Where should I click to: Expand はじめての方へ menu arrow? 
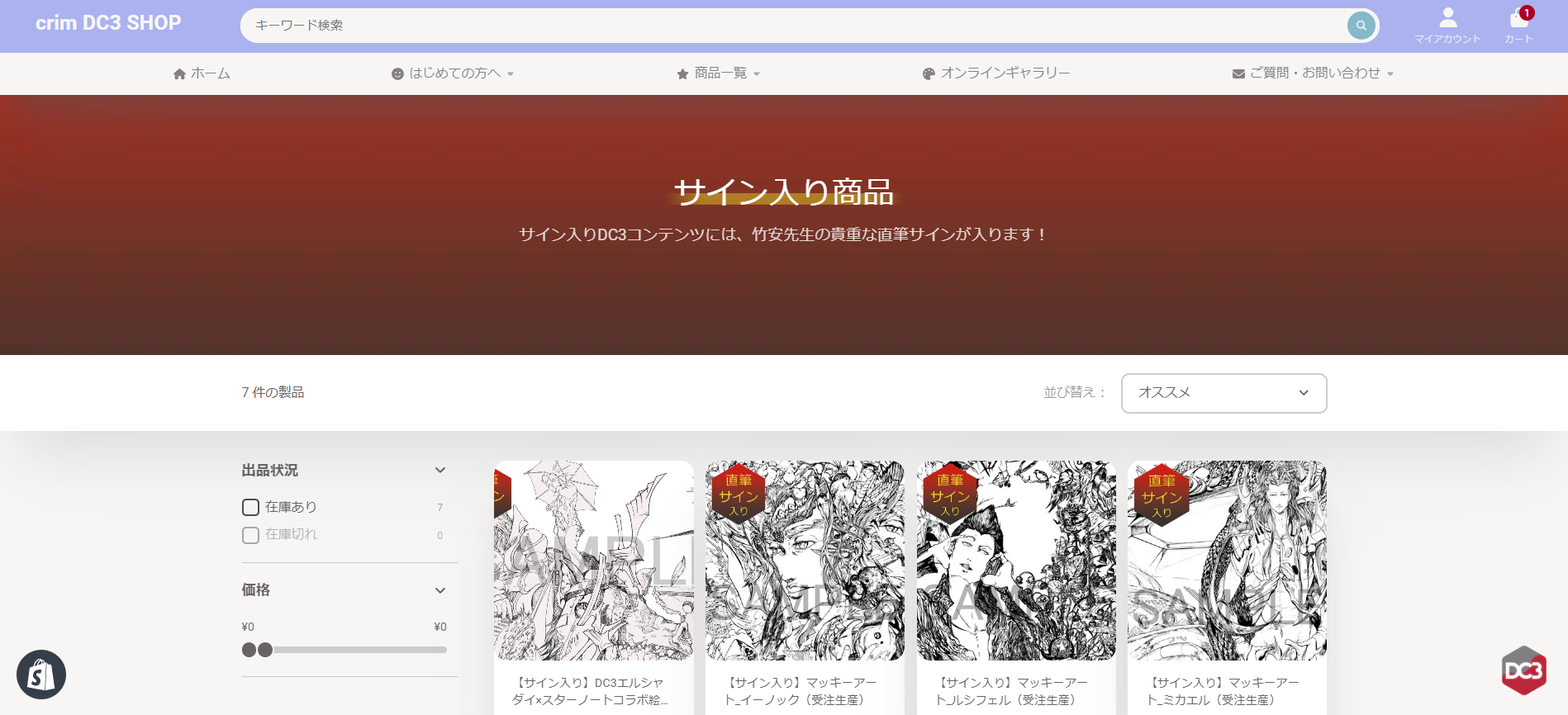(511, 74)
